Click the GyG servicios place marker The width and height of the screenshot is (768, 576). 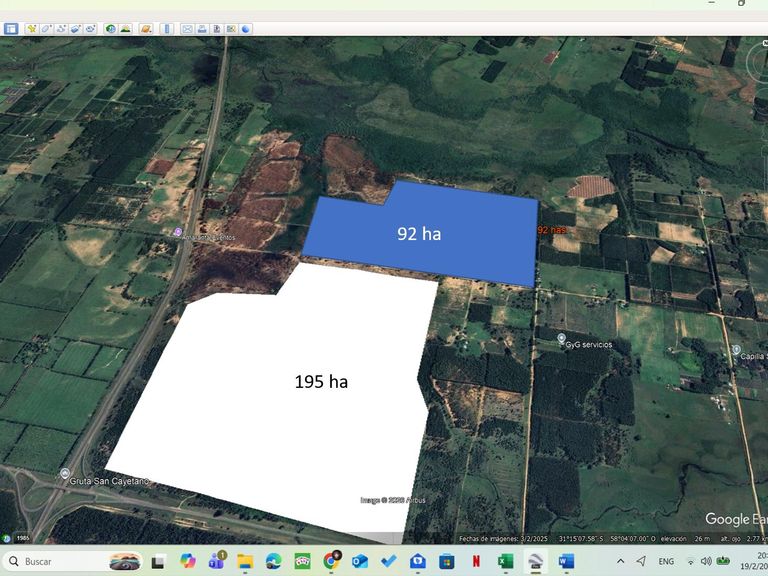tap(561, 339)
